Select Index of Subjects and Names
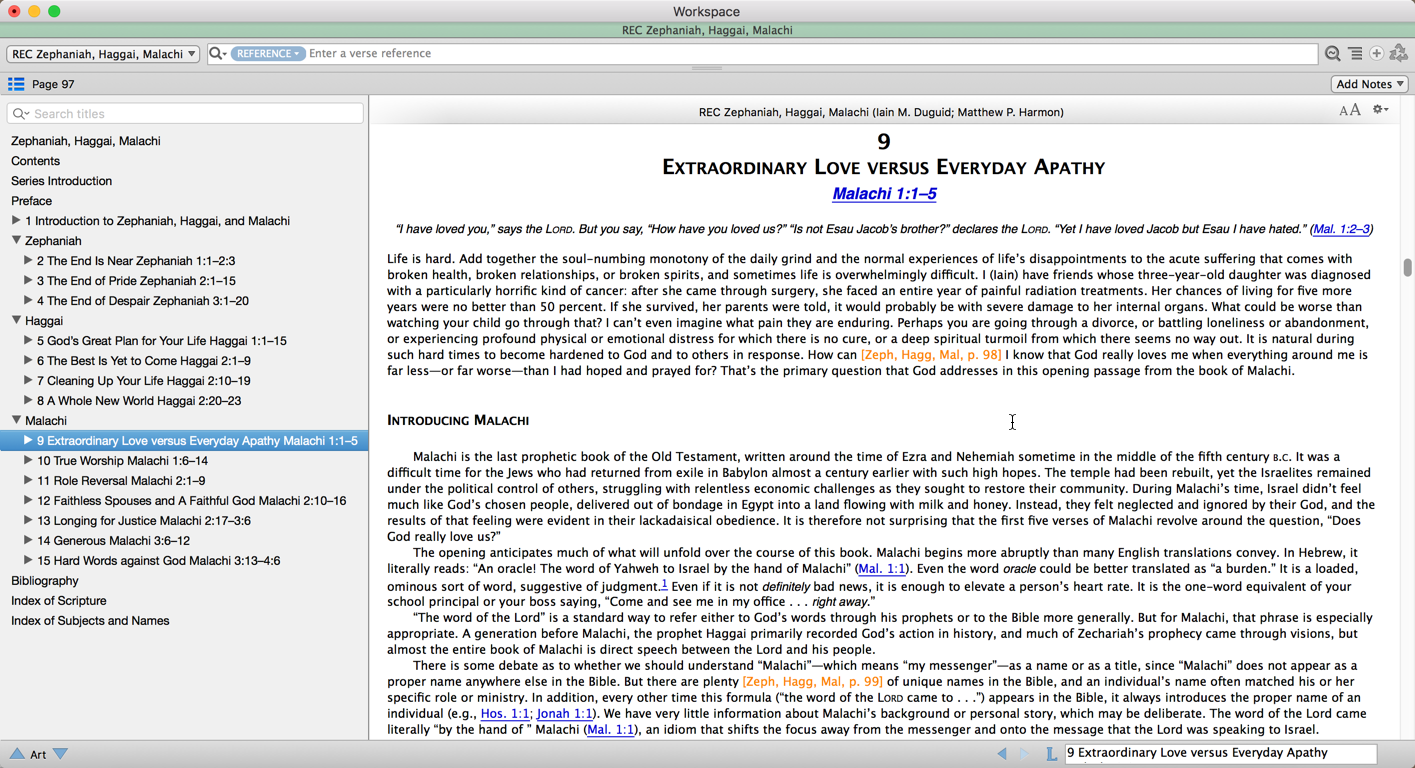Screen dimensions: 1415x768 pos(90,621)
